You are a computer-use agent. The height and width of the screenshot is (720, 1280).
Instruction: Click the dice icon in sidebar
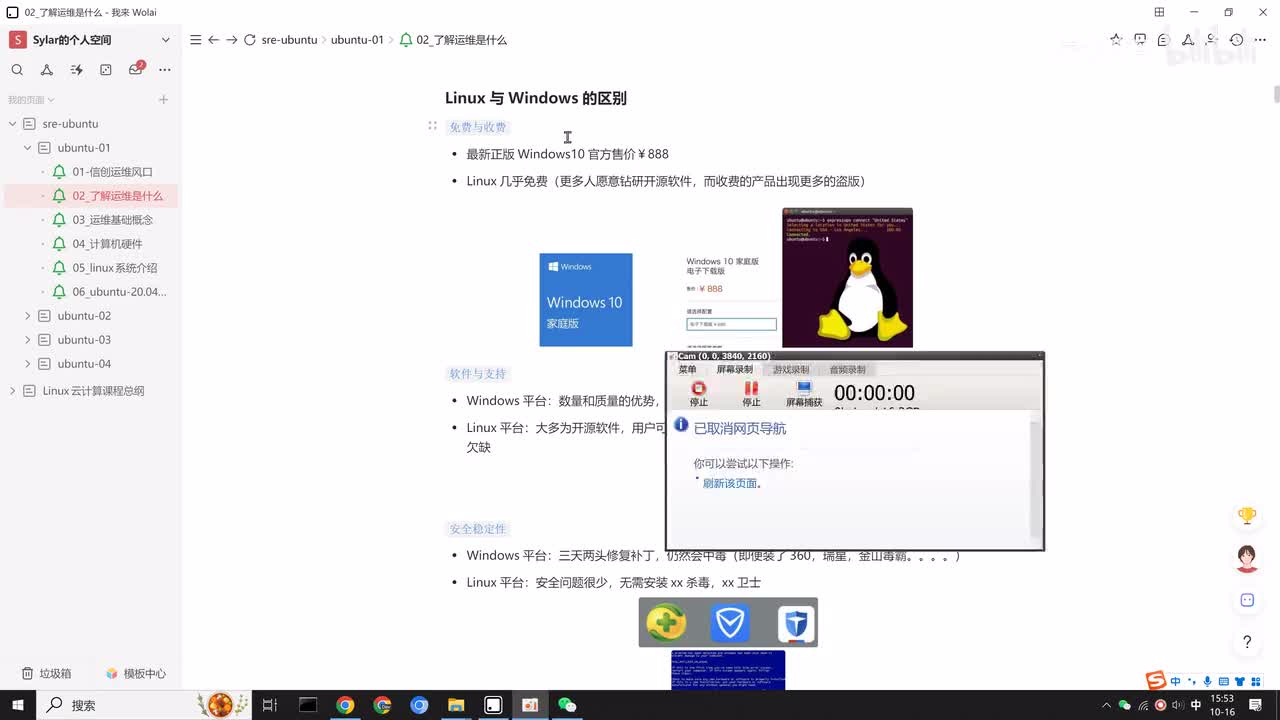pos(106,70)
